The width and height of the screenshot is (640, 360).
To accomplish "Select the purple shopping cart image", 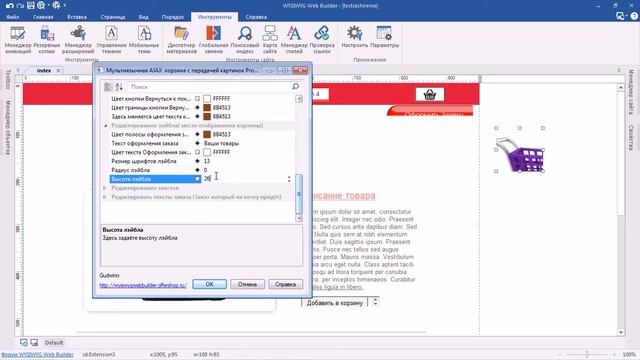I will point(520,154).
